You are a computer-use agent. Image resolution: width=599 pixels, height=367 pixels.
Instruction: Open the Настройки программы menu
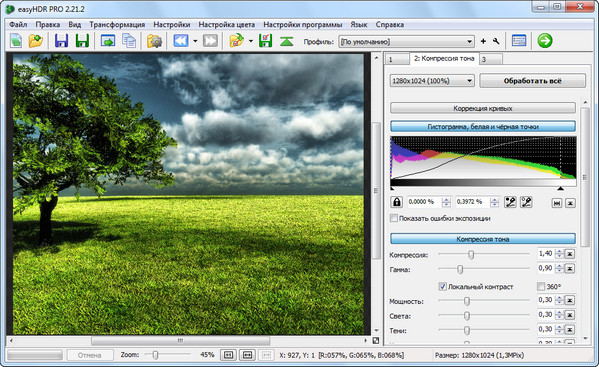coord(303,24)
